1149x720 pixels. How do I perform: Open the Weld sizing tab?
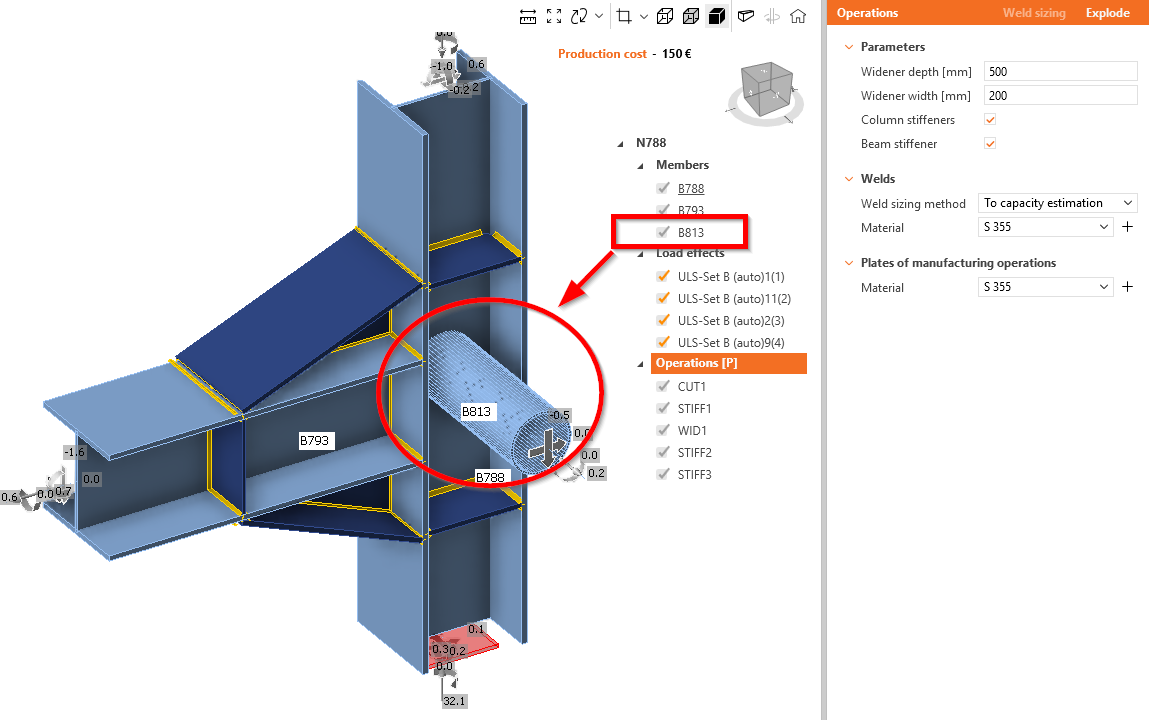point(1034,13)
